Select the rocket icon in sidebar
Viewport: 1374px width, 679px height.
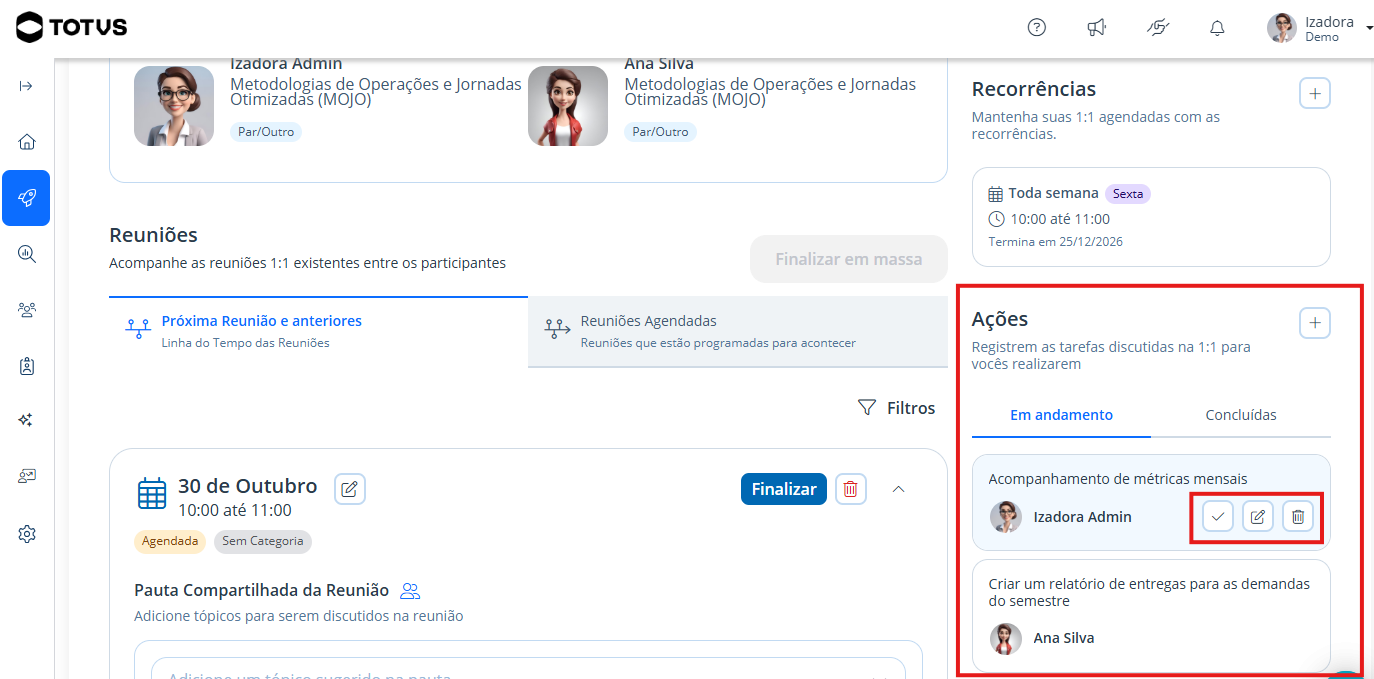[26, 198]
